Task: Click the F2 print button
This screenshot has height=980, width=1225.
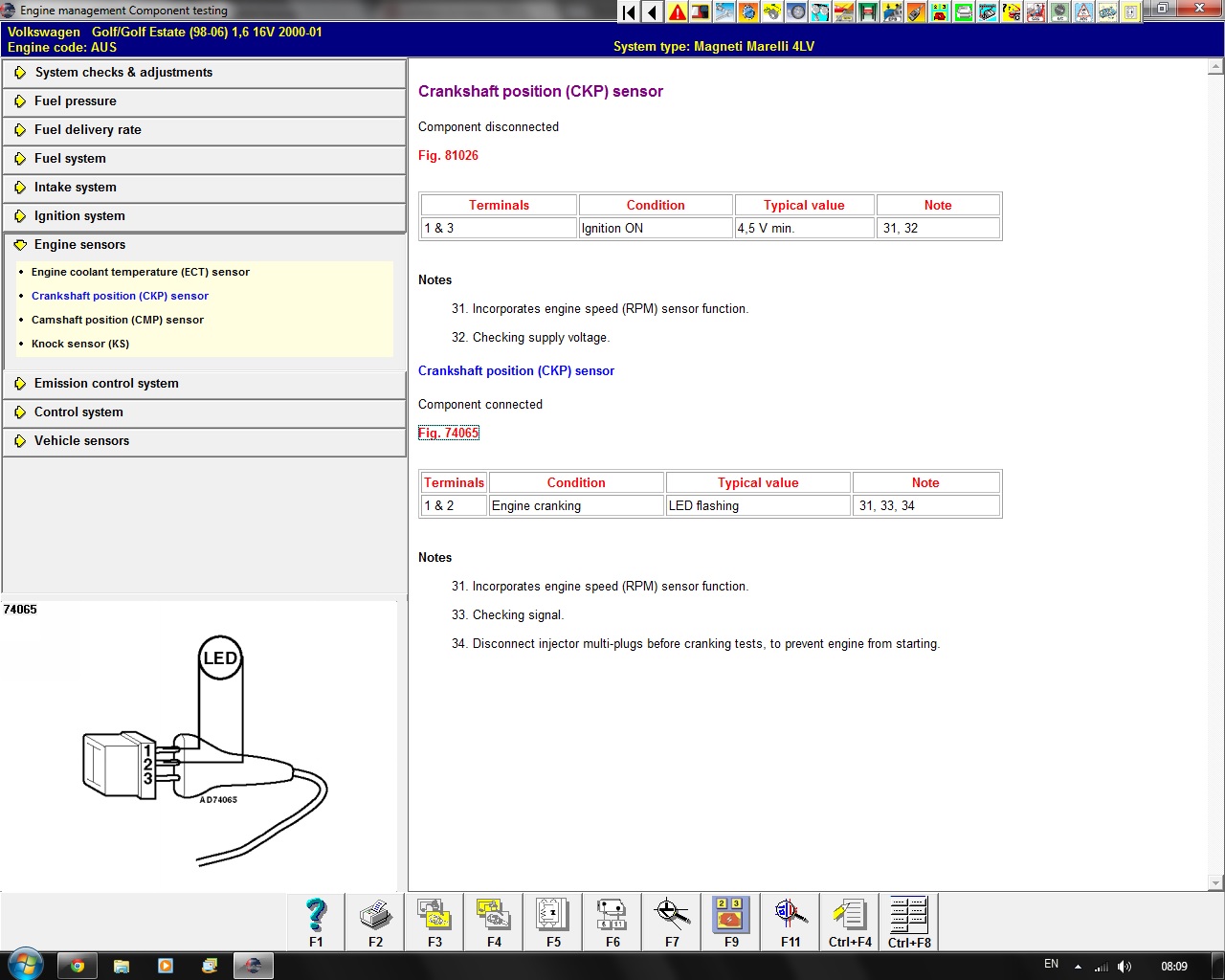Action: coord(375,922)
